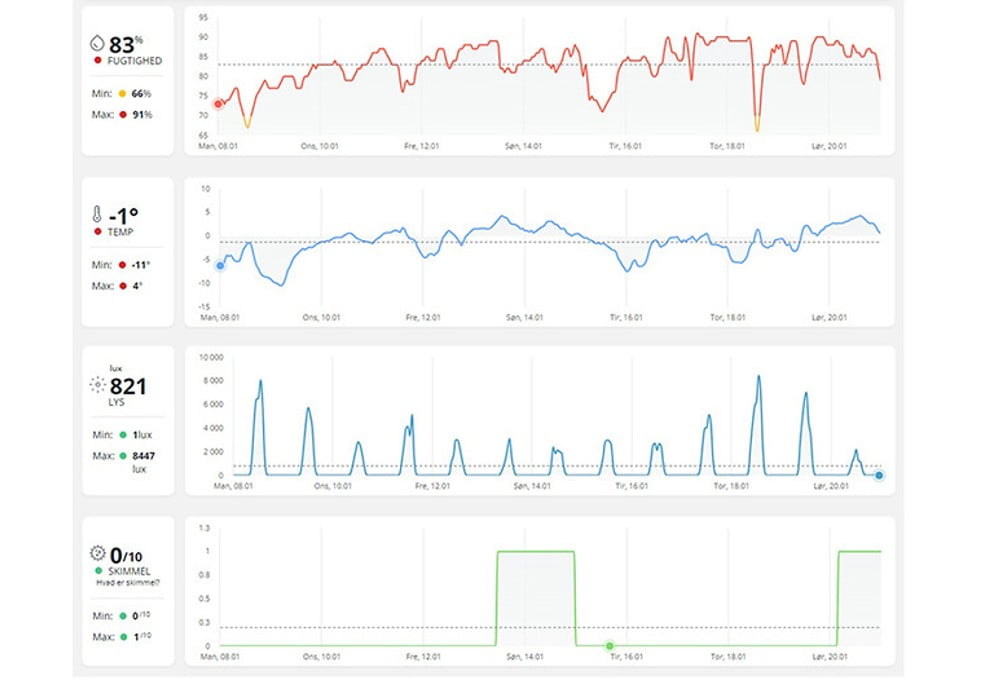This screenshot has width=1000, height=684.
Task: Click the yellow dot beside humidity Min 66%
Action: coord(122,93)
